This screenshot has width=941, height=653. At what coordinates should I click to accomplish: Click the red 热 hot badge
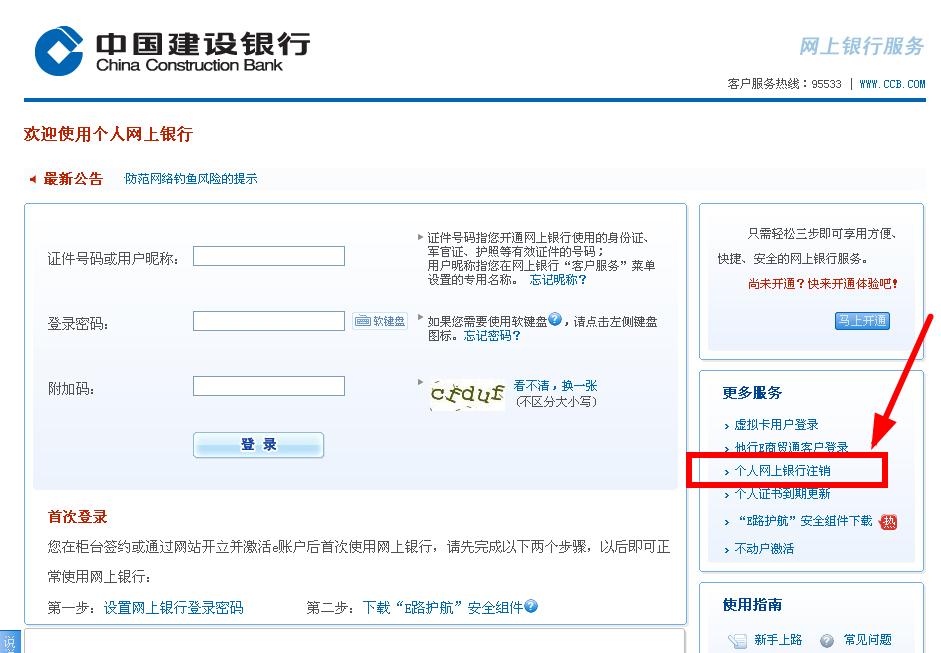click(x=888, y=522)
